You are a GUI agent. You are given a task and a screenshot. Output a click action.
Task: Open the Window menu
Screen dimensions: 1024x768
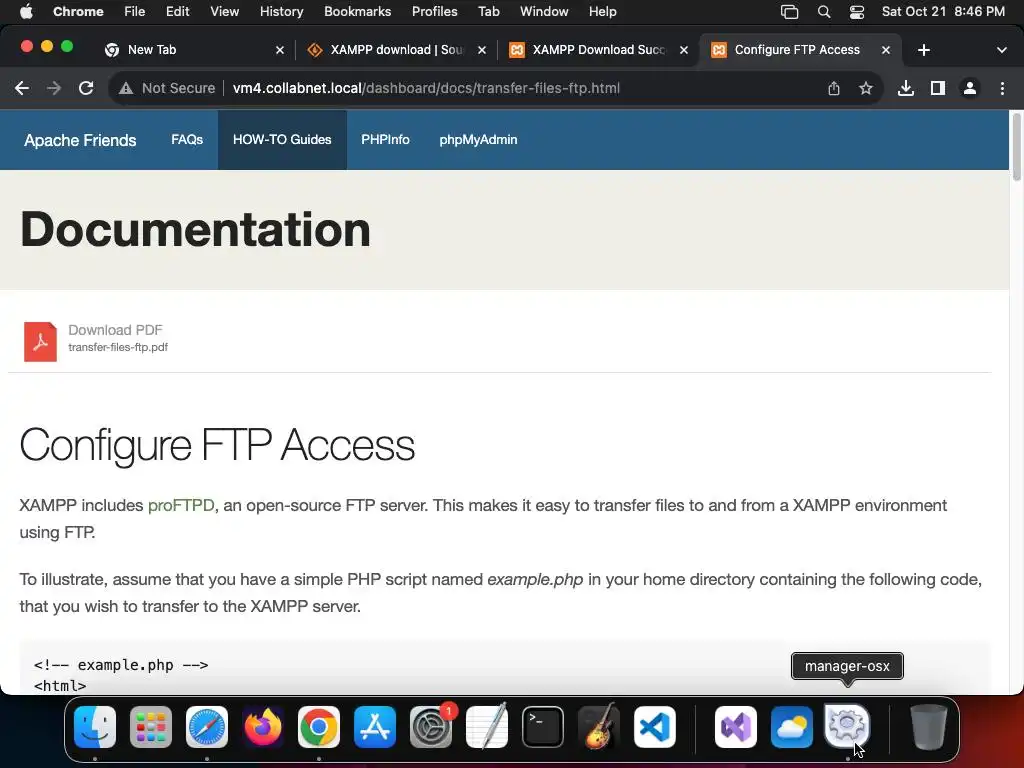(544, 12)
